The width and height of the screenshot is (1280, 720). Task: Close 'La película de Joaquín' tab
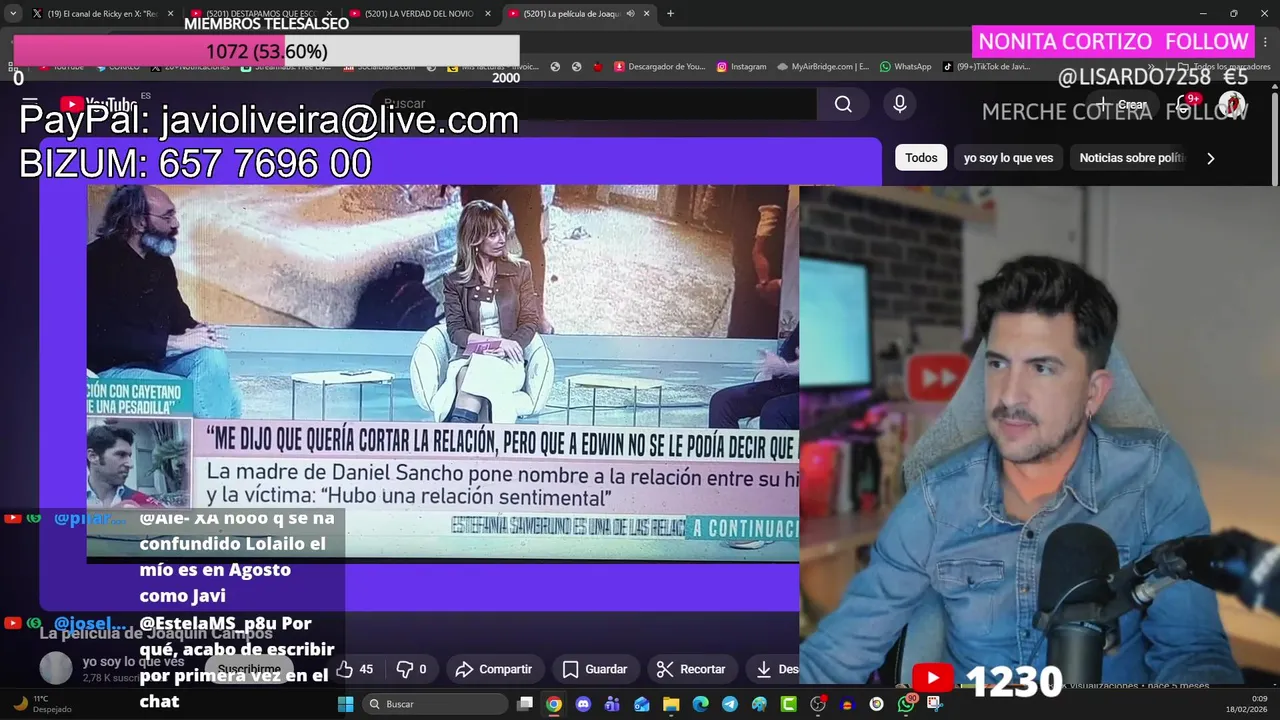coord(647,14)
